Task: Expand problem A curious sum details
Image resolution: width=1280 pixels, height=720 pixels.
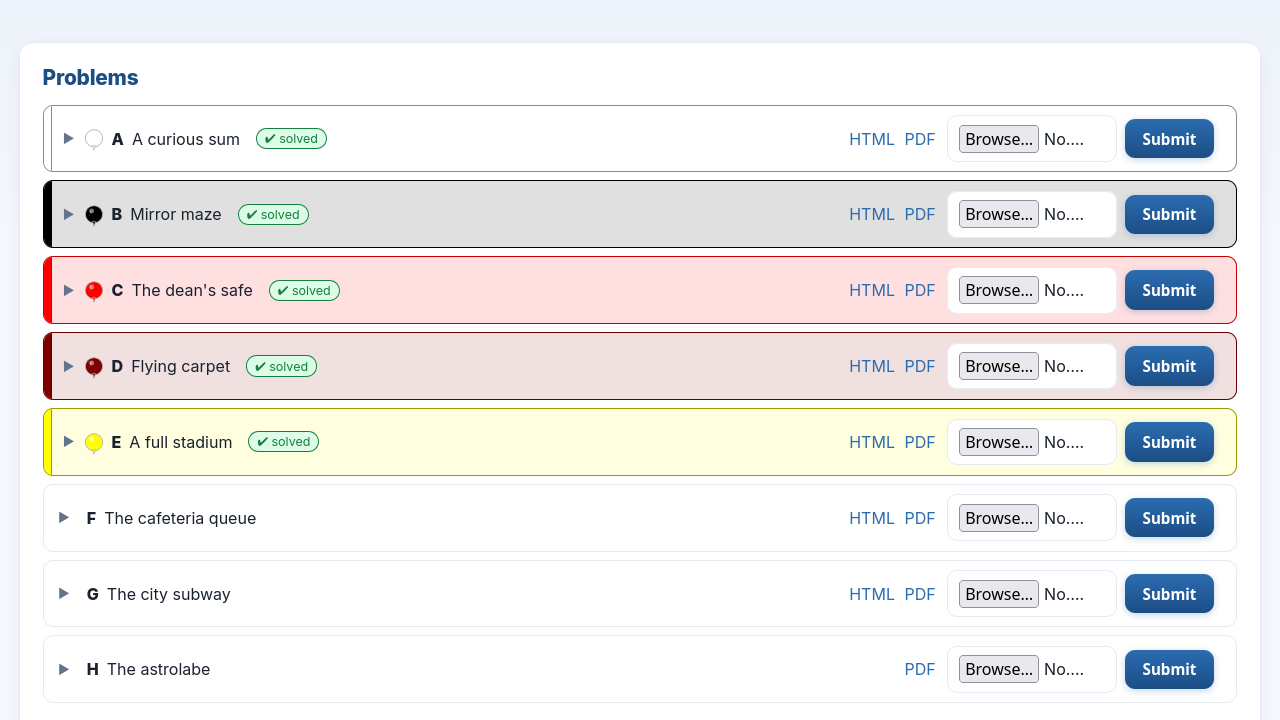Action: pos(69,138)
